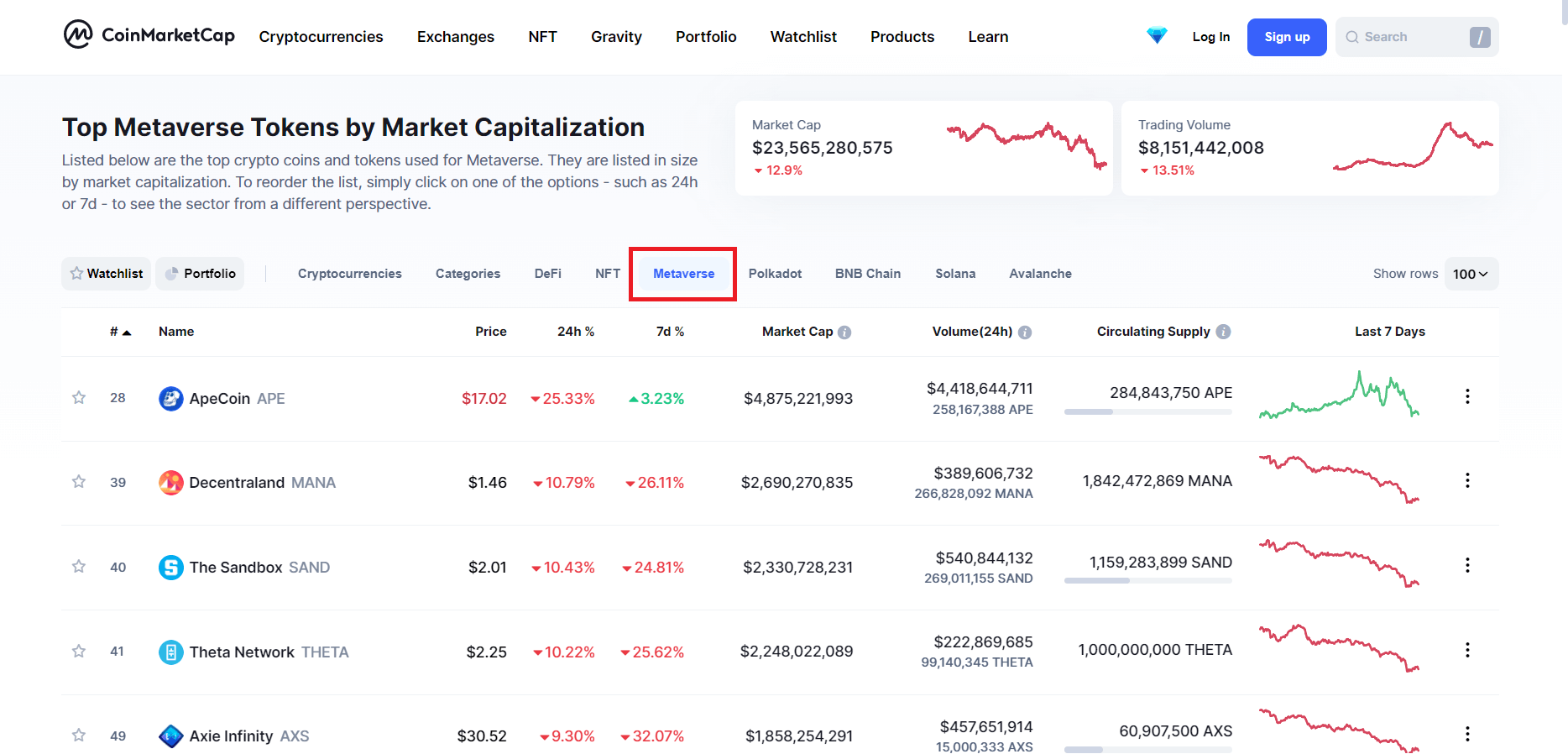Viewport: 1568px width, 754px height.
Task: Click the slash shortcut icon in search
Action: [1480, 37]
